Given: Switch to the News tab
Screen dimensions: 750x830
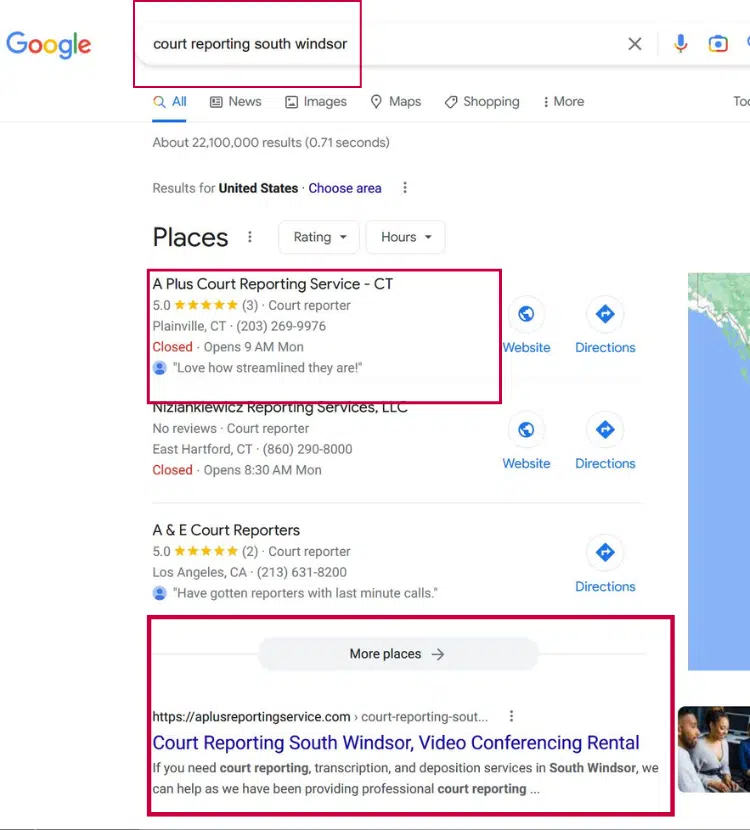Looking at the screenshot, I should point(236,101).
